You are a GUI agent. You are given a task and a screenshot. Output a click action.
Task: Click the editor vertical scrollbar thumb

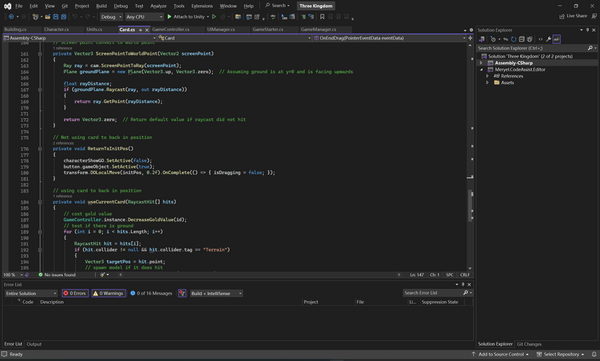[x=471, y=206]
